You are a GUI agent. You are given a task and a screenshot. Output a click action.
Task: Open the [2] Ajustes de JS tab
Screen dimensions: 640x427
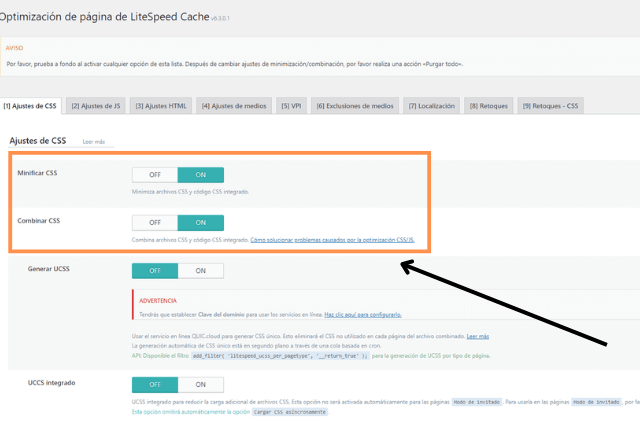point(96,106)
